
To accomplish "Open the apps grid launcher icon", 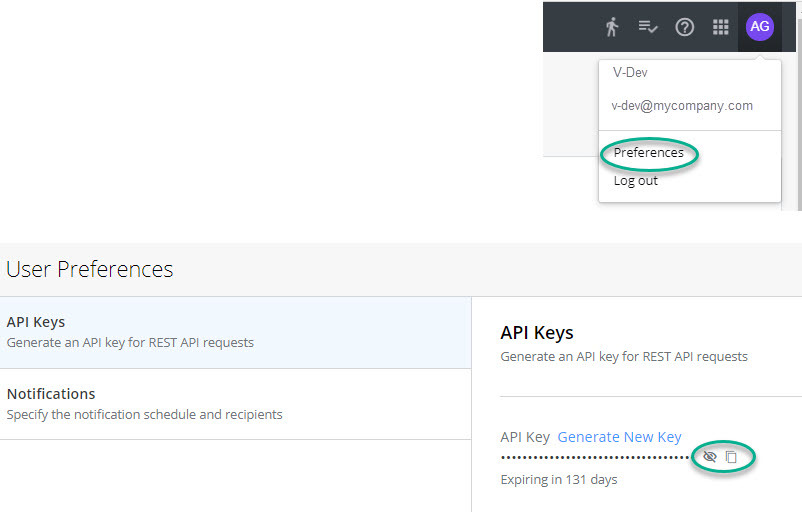I will pos(721,27).
